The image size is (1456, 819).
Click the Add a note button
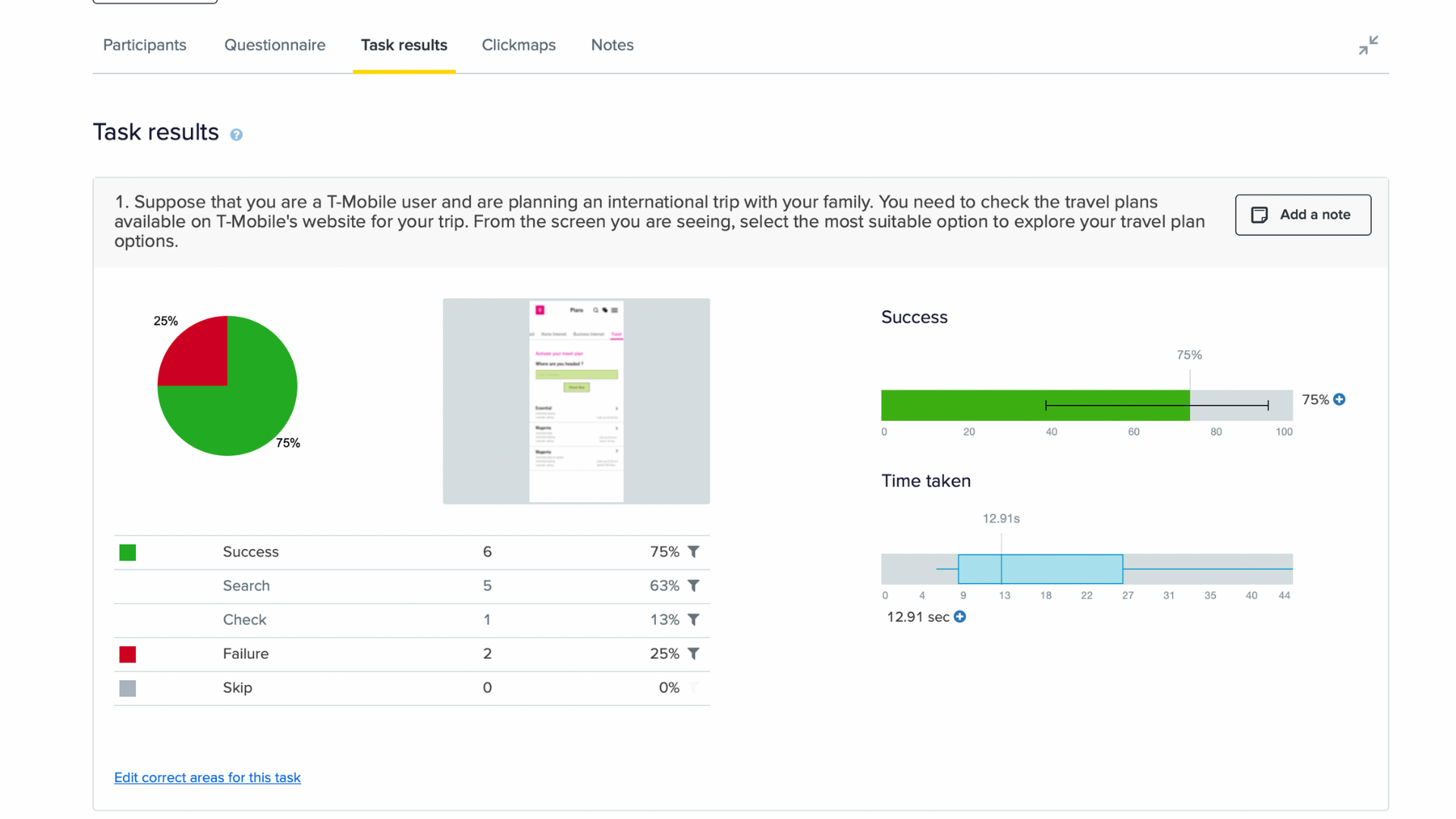click(1302, 215)
